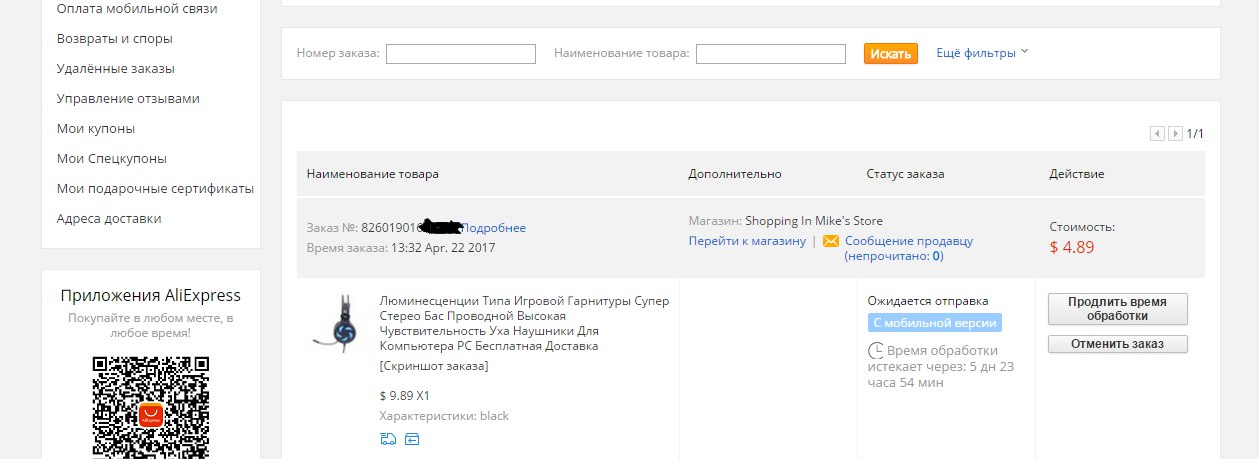Go to next page arrow in pagination
The height and width of the screenshot is (459, 1259).
click(1175, 133)
